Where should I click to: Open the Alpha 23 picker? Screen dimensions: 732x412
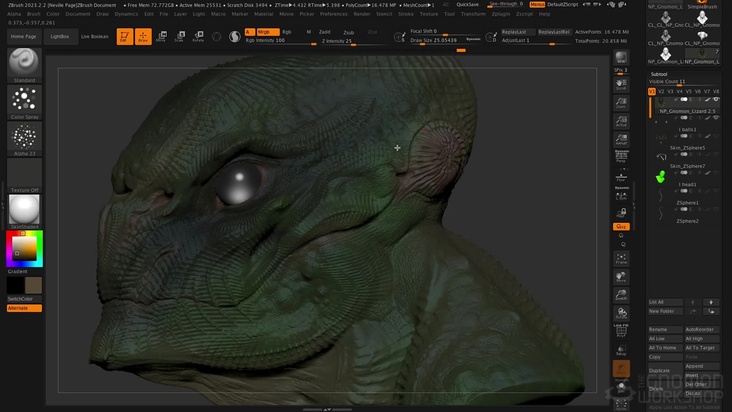[24, 139]
